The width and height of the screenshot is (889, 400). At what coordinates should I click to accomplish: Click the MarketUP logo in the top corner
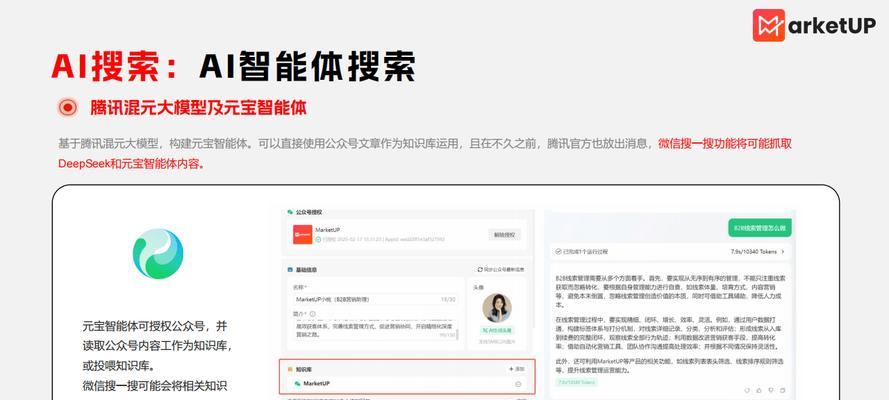[x=814, y=25]
